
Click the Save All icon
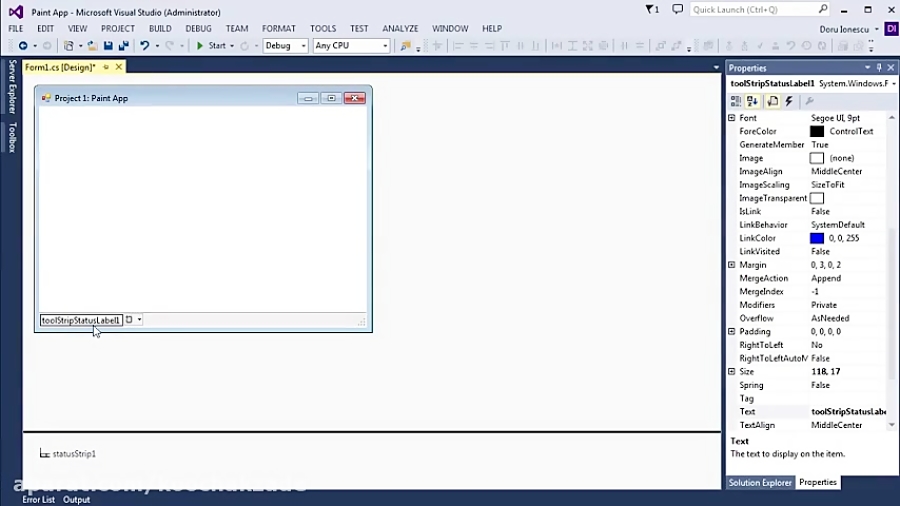pos(123,46)
